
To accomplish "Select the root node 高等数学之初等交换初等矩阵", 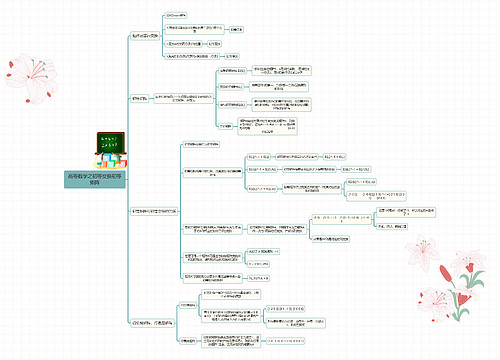I will (x=95, y=179).
